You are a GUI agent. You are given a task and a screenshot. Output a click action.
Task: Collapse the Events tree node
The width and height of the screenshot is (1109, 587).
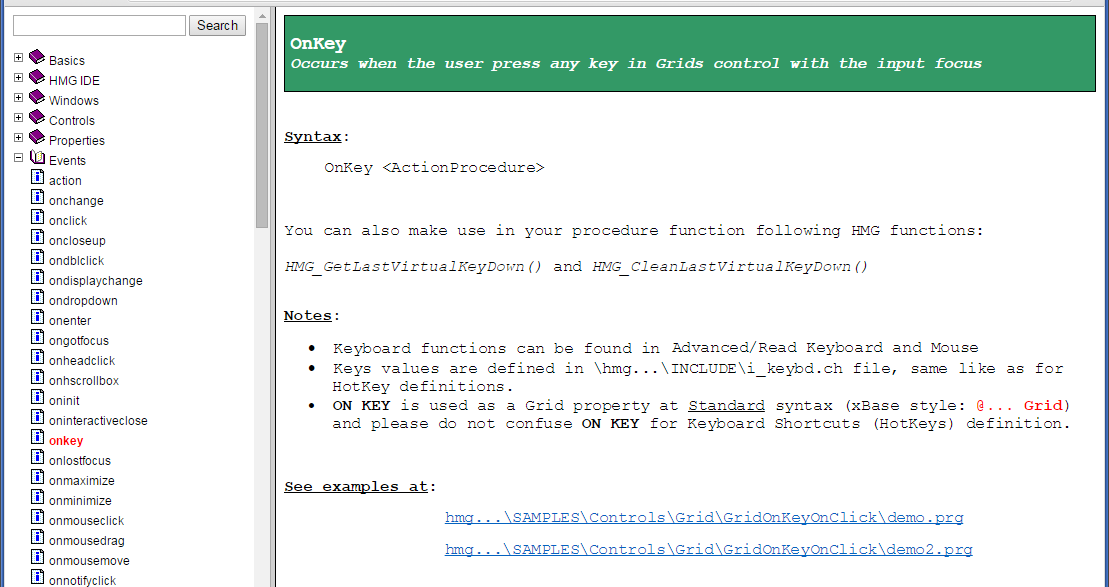point(19,158)
